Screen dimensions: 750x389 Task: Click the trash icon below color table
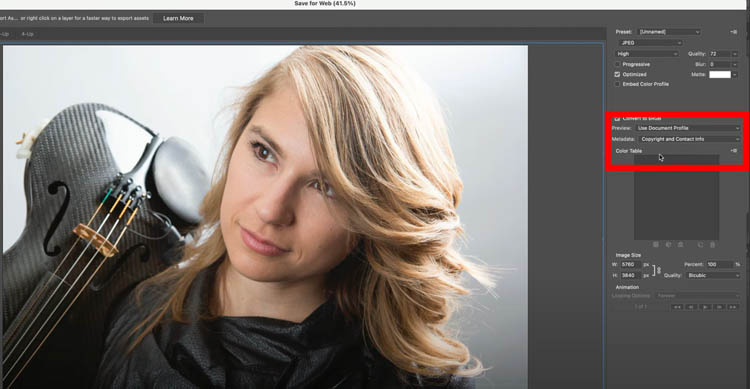click(712, 245)
